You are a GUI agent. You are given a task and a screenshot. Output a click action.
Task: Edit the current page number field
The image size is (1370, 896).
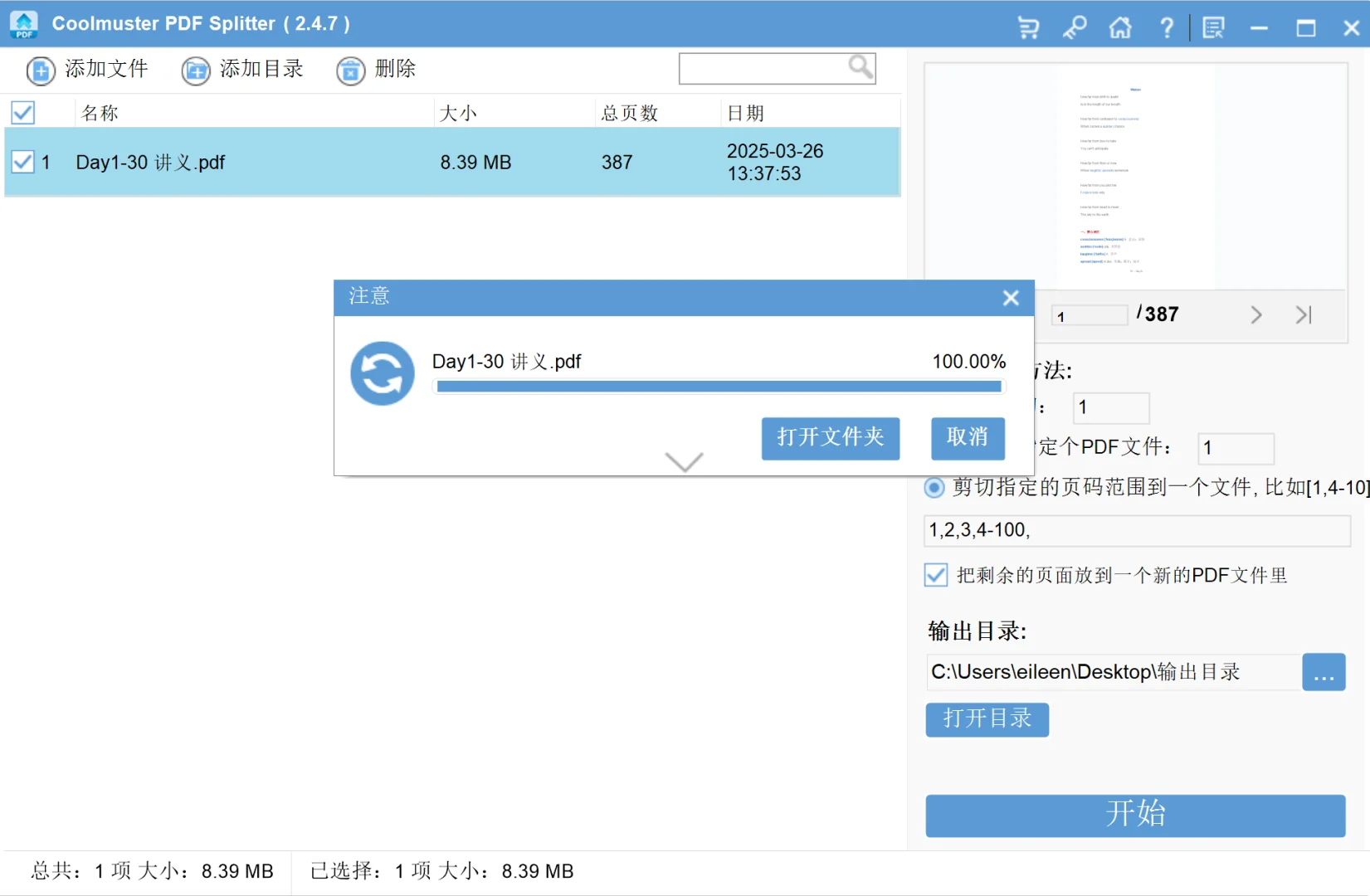click(1090, 315)
